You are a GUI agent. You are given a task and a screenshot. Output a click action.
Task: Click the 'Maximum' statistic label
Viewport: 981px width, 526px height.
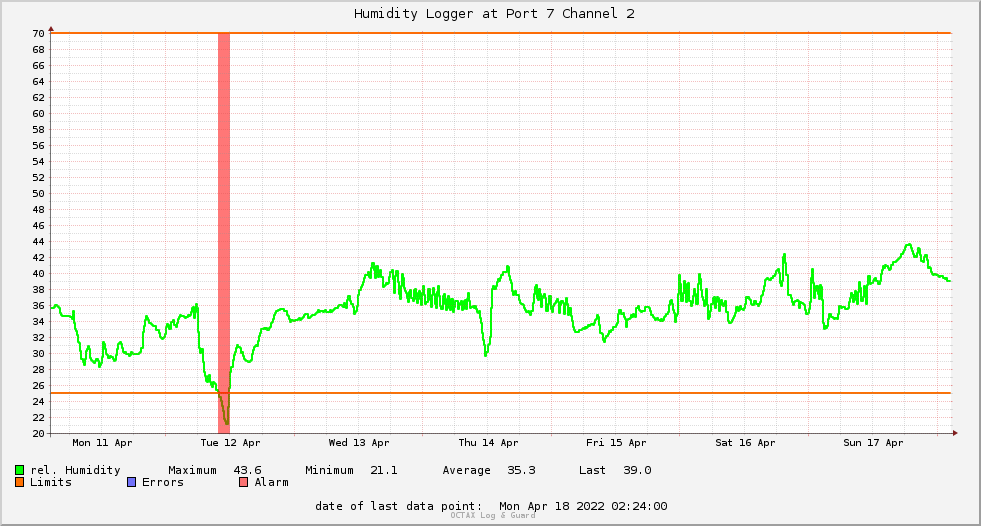pos(192,470)
